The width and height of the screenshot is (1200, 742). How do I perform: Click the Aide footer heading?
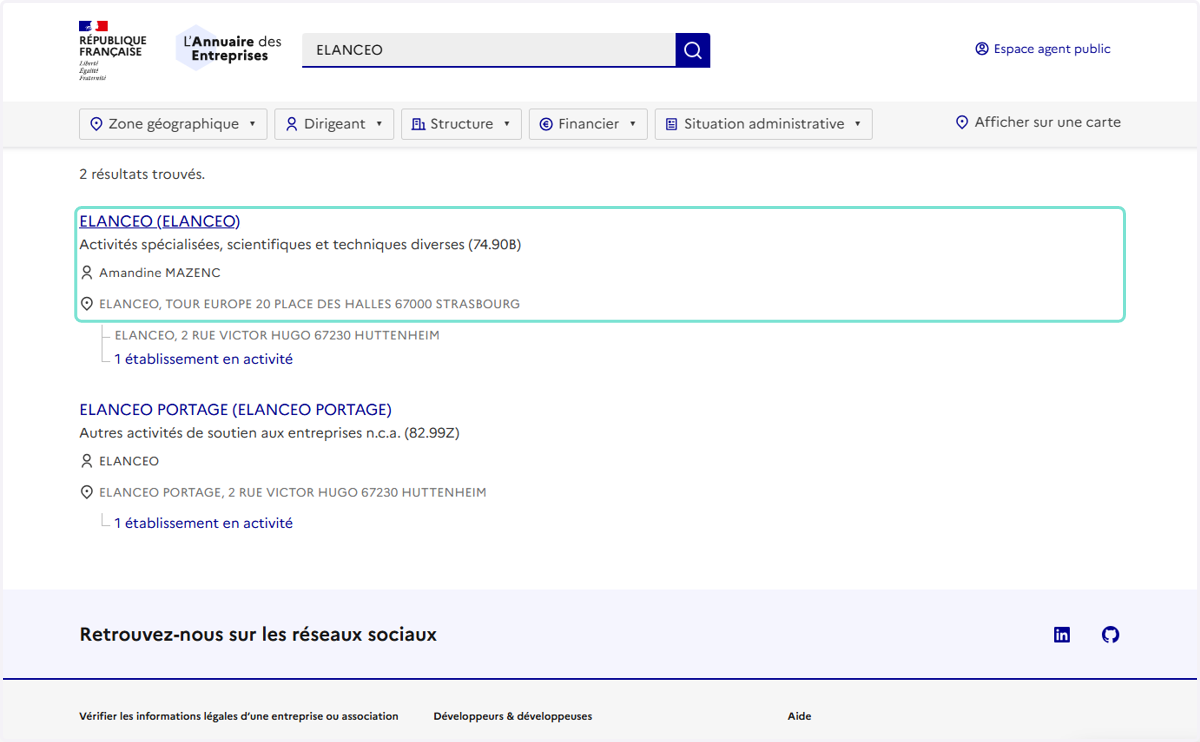click(800, 716)
